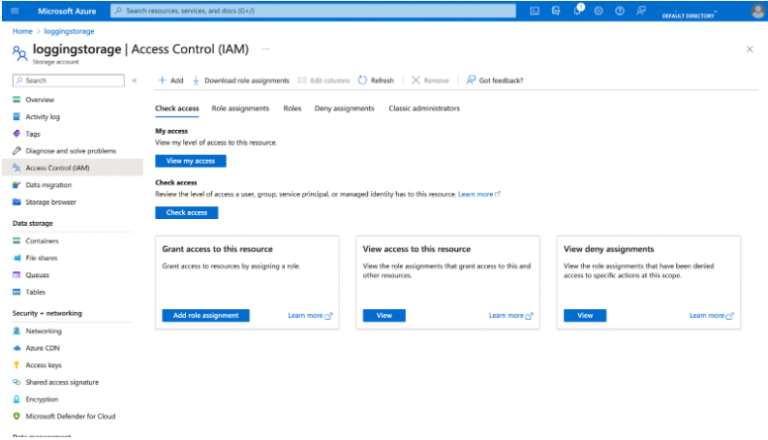Open Access keys in sidebar
This screenshot has width=768, height=440.
pos(43,365)
